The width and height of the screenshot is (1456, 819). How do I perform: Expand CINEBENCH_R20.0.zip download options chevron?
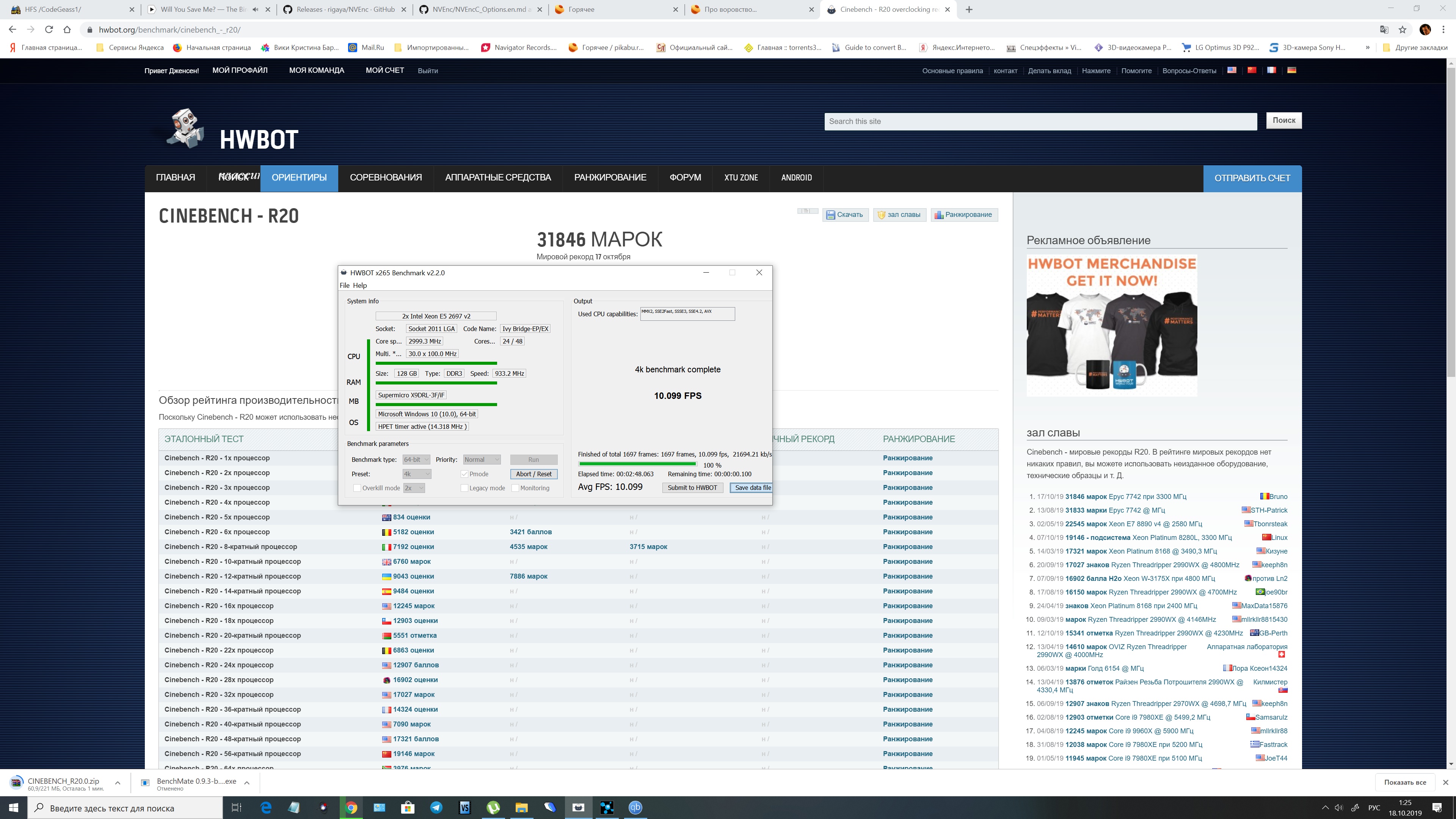coord(118,782)
